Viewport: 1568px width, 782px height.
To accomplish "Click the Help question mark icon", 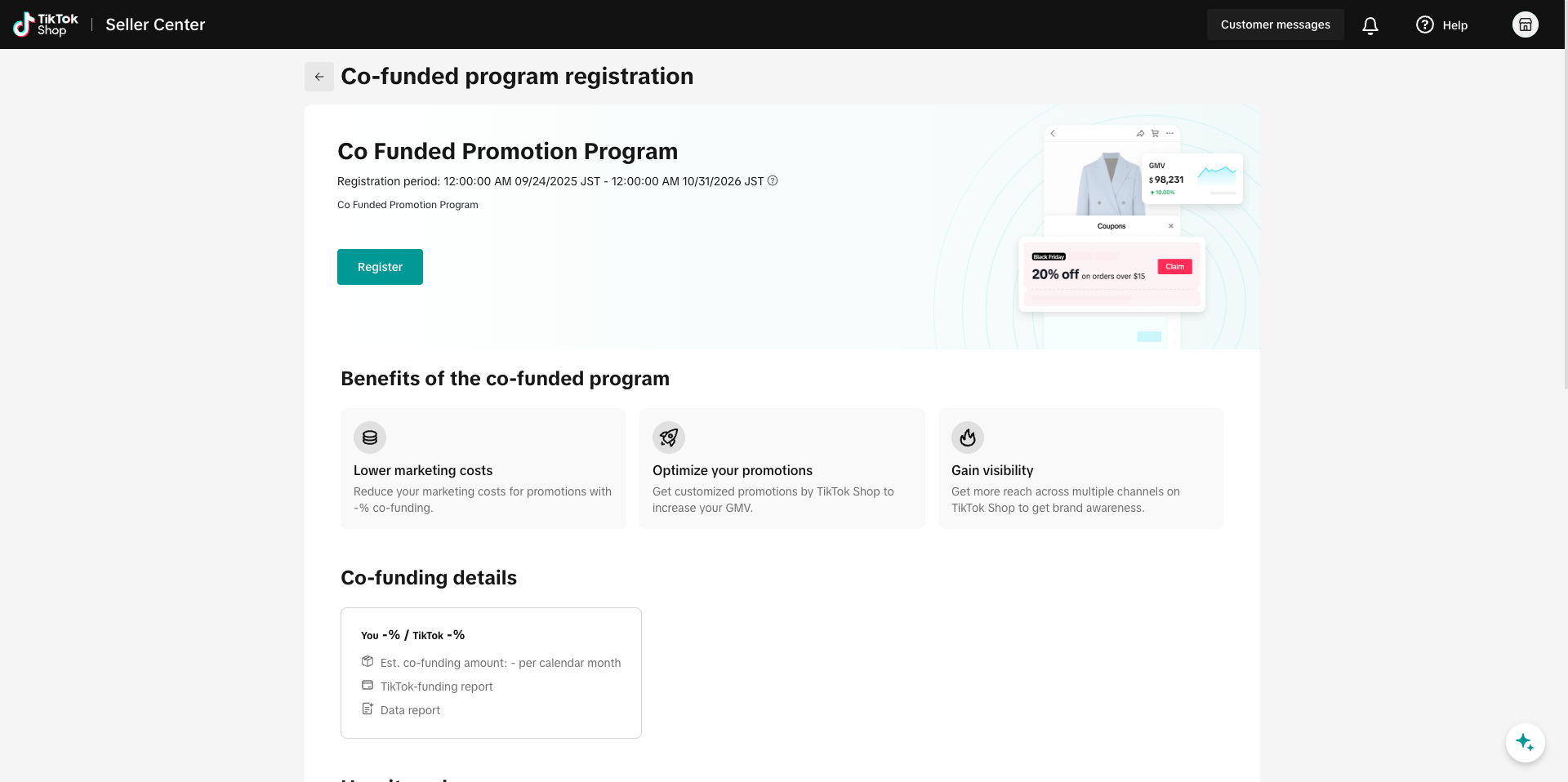I will 1424,24.
